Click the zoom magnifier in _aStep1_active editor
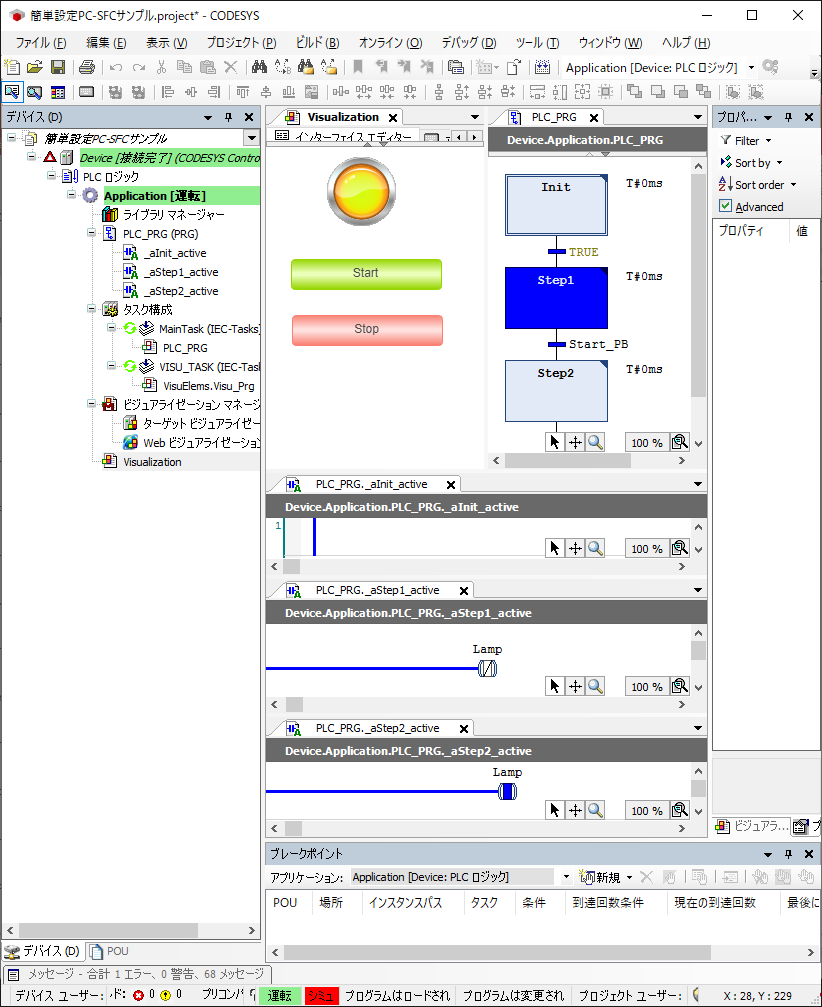The height and width of the screenshot is (1007, 822). [x=595, y=686]
